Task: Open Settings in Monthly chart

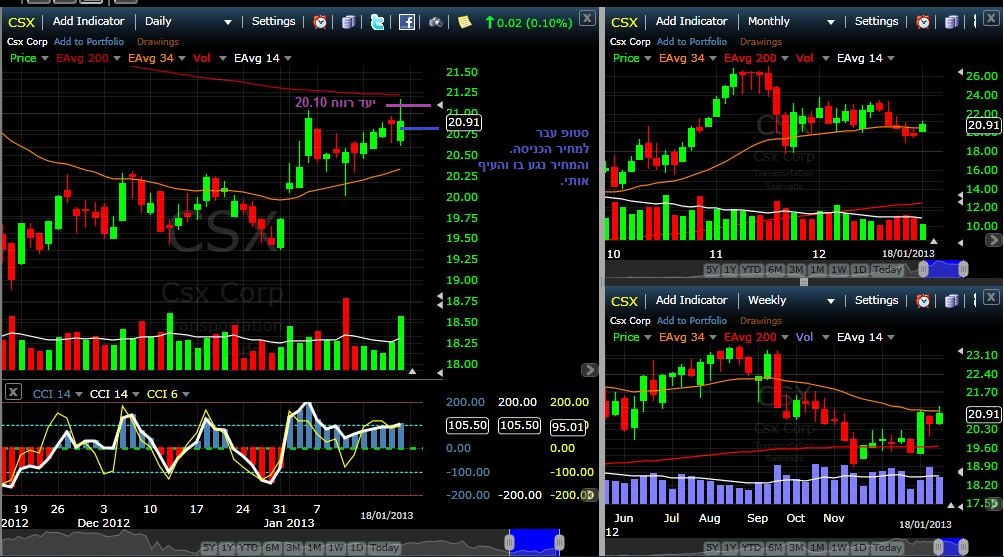Action: tap(877, 21)
